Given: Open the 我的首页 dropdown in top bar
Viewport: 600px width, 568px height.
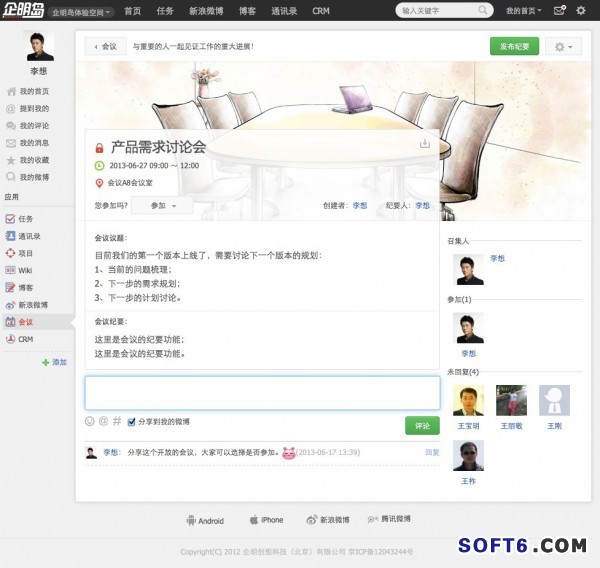Looking at the screenshot, I should 524,10.
